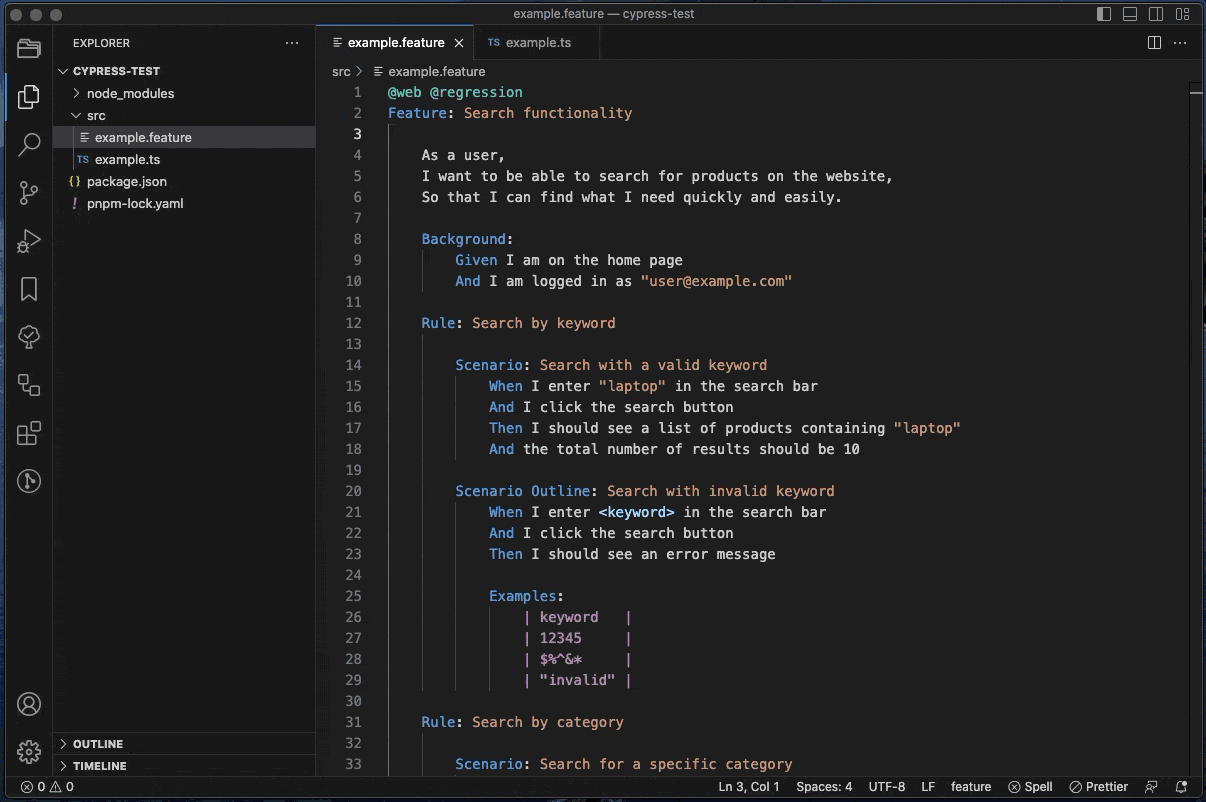Screen dimensions: 1206x802
Task: Toggle the secondary side bar visibility
Action: coord(1156,14)
